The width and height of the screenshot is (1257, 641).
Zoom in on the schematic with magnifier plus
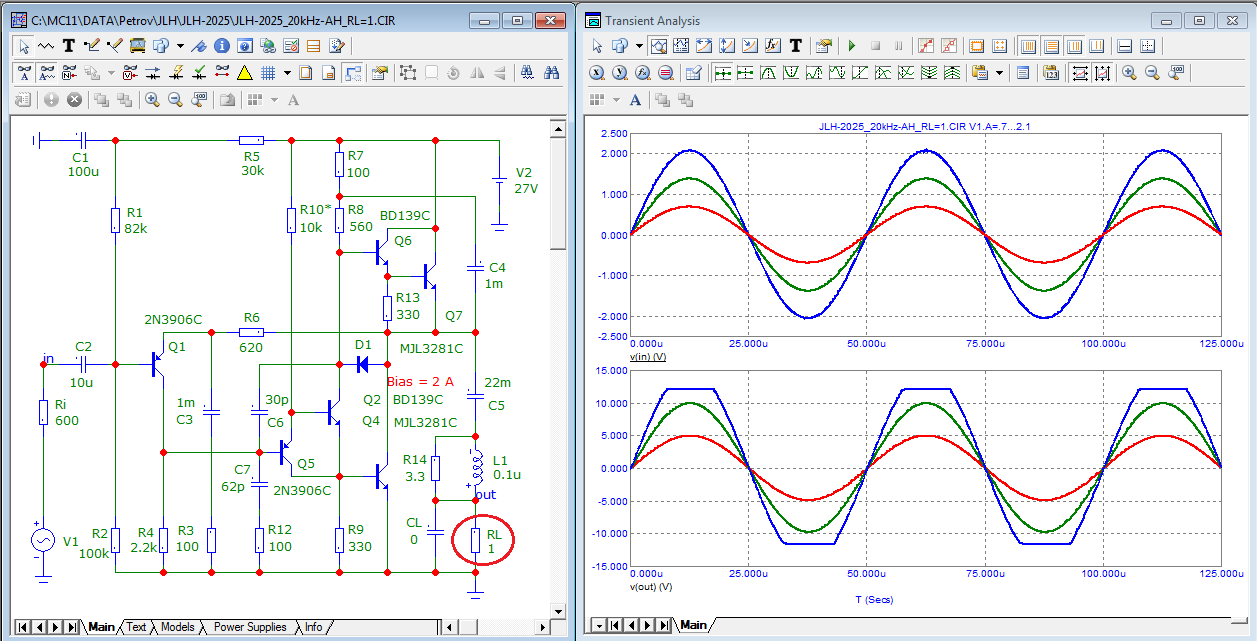(x=152, y=99)
